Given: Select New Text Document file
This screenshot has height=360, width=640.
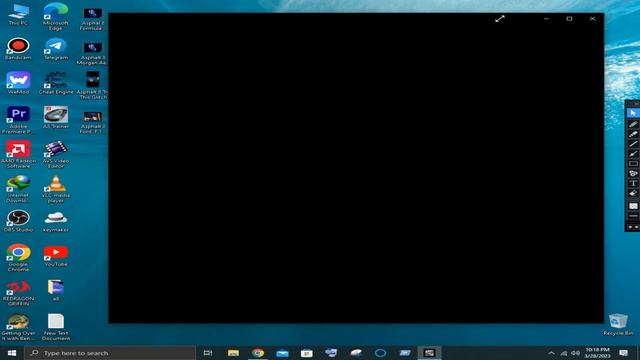Looking at the screenshot, I should [56, 327].
